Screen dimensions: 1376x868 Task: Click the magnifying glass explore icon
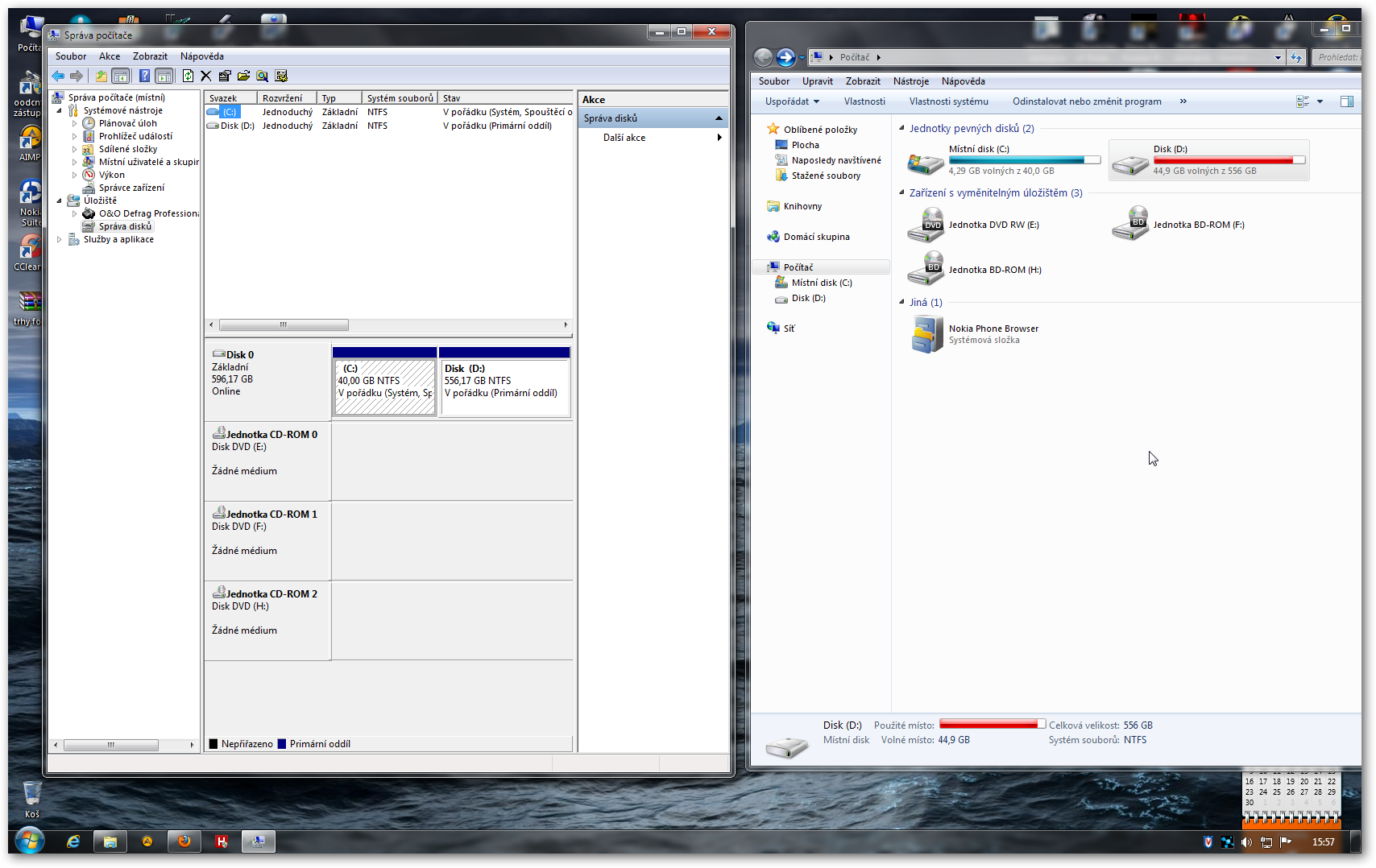click(262, 76)
